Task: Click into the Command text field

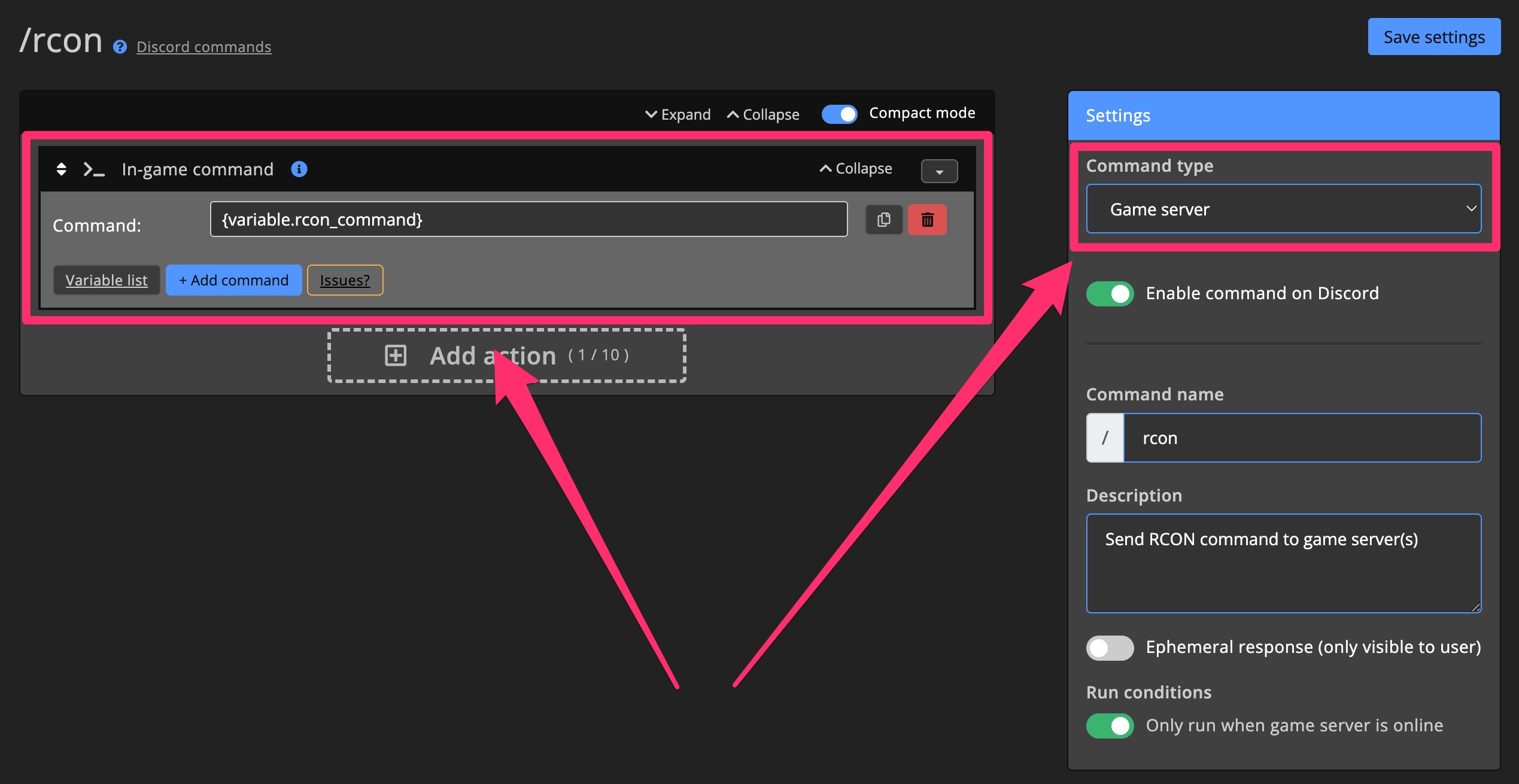Action: coord(528,220)
